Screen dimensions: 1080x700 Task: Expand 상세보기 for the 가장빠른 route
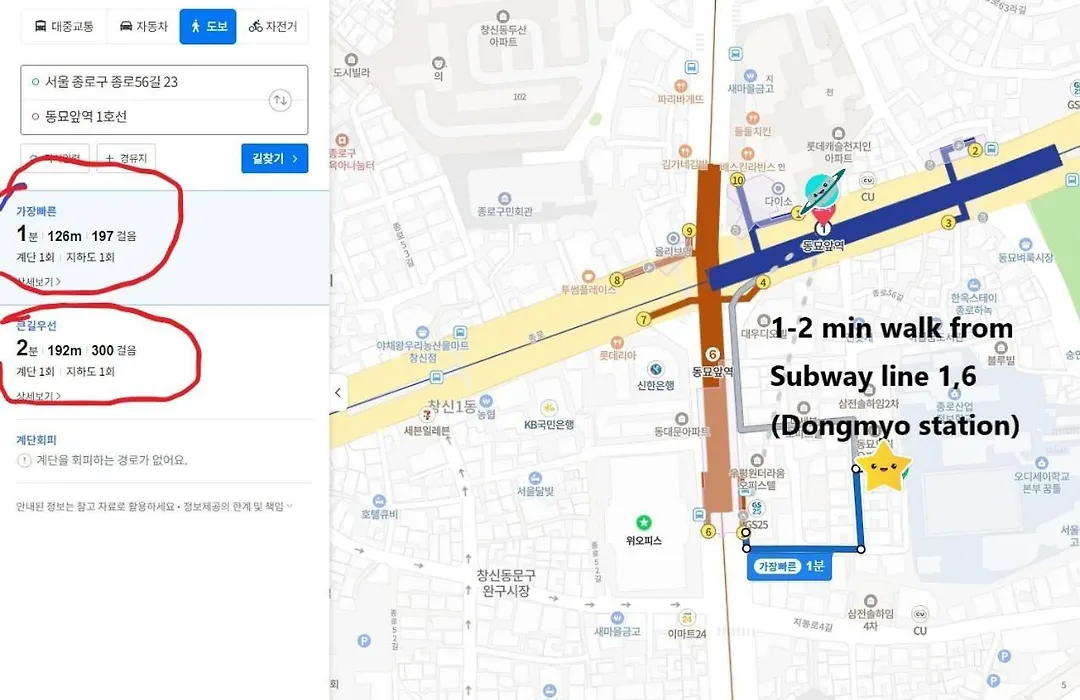pyautogui.click(x=39, y=281)
